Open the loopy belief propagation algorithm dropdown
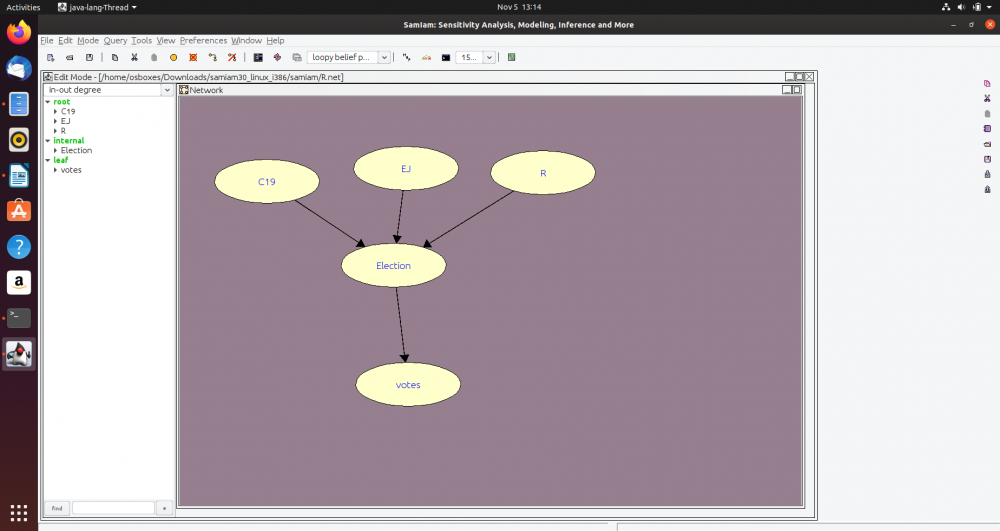This screenshot has width=1000, height=531. tap(384, 58)
